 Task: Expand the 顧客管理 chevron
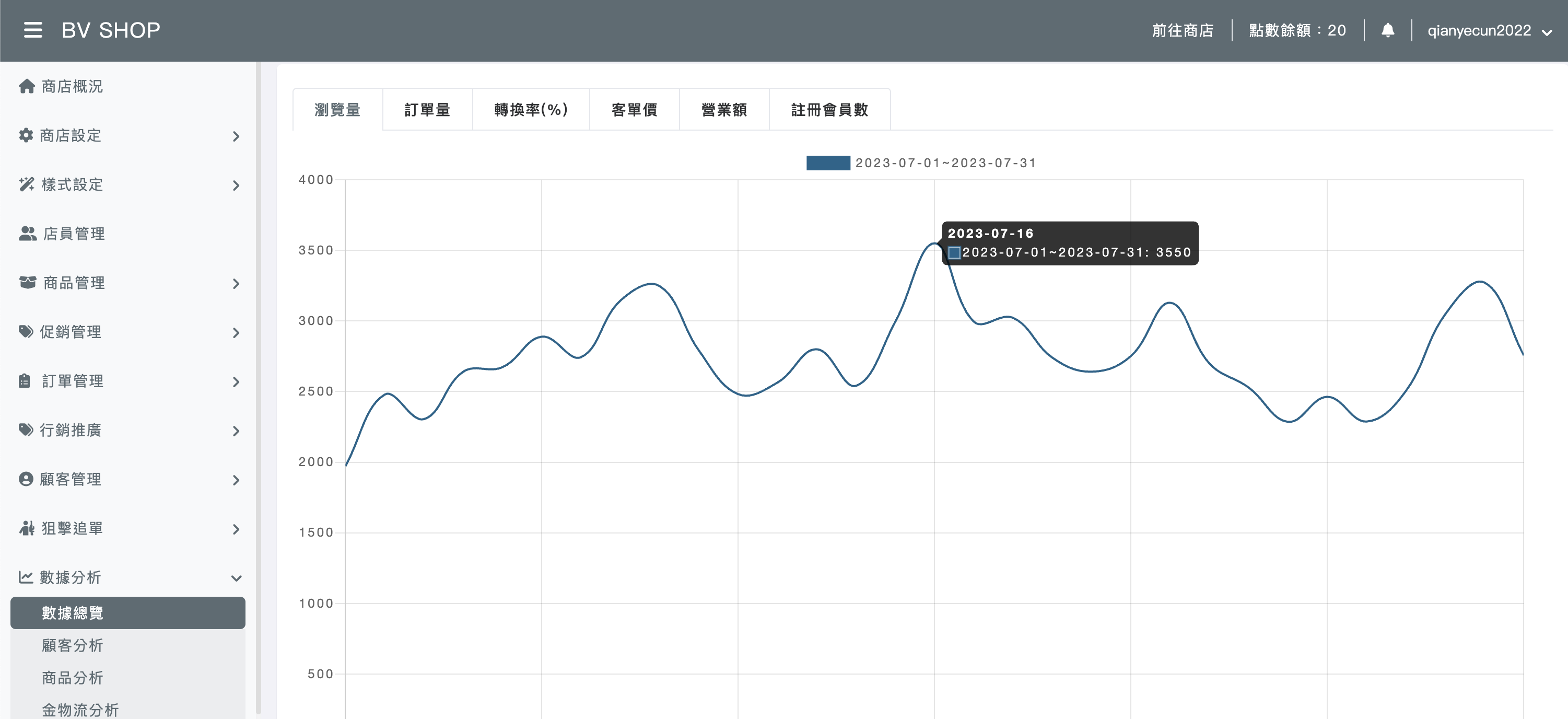coord(236,480)
